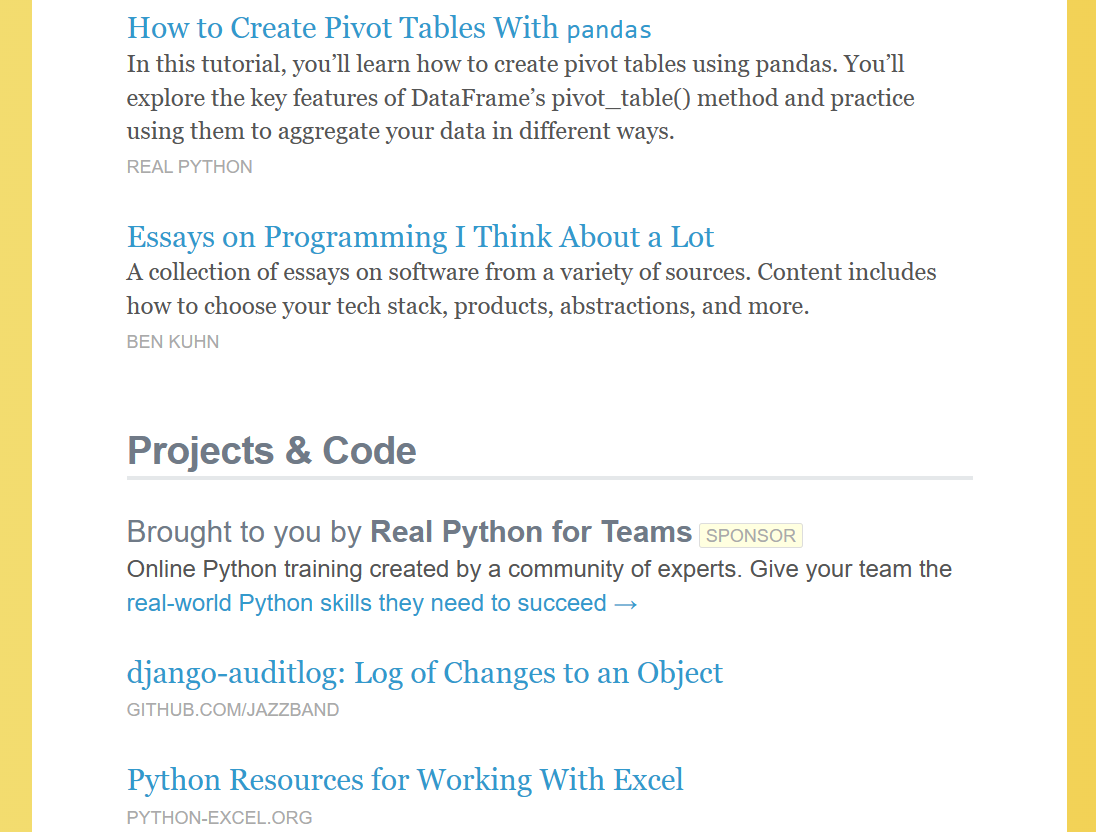
Task: Click the 'Projects & Code' section heading
Action: coord(271,450)
